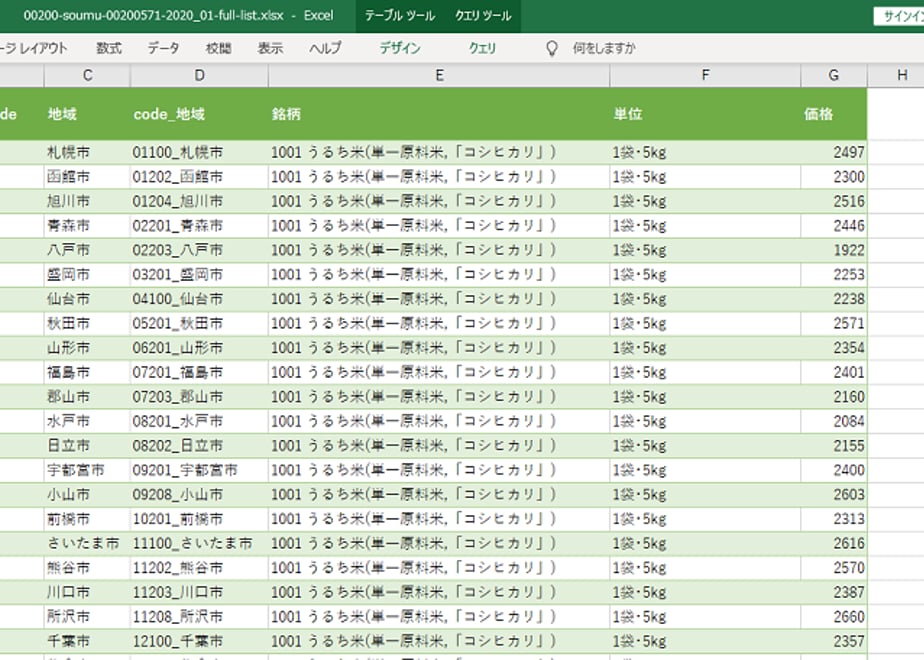Viewport: 924px width, 660px height.
Task: Select the price cell 1922
Action: (834, 250)
